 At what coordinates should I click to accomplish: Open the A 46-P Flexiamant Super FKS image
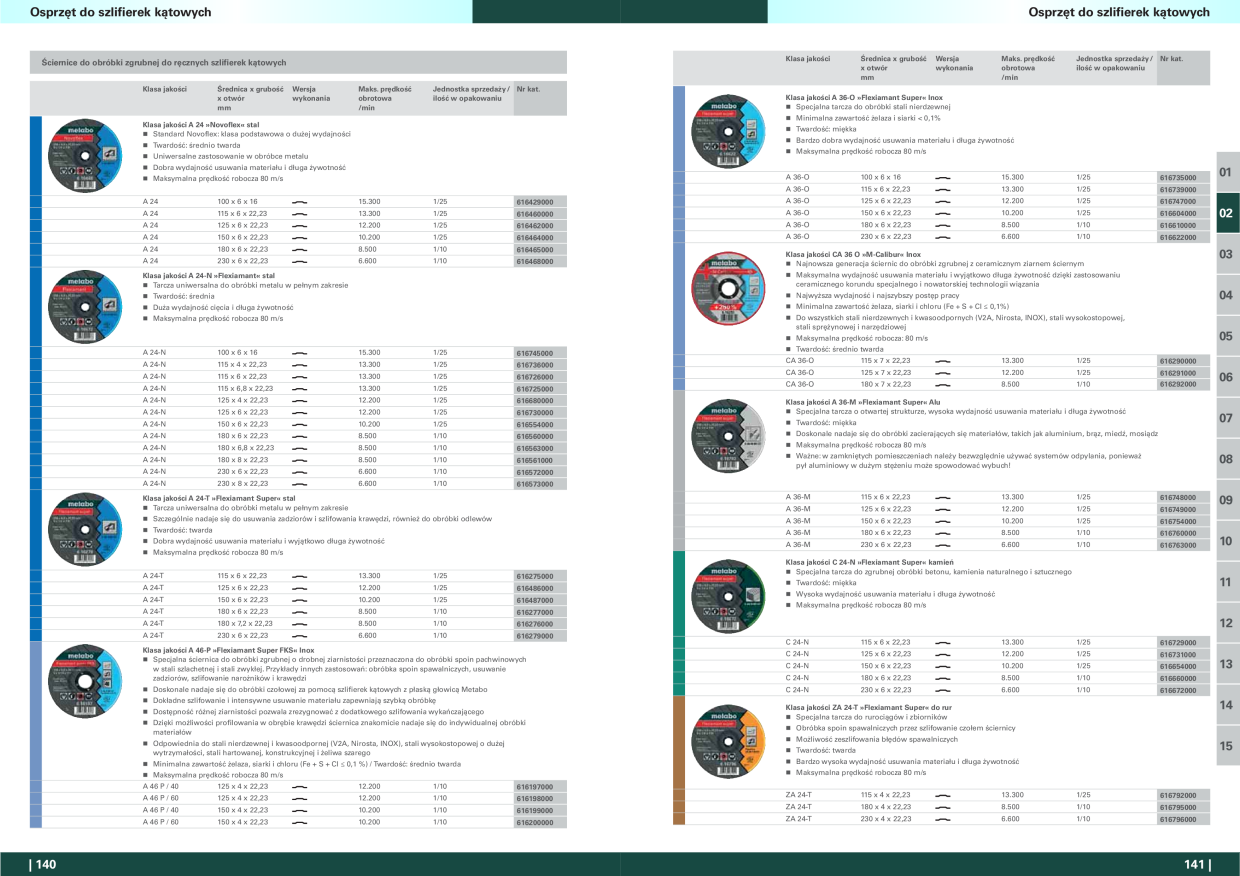pyautogui.click(x=83, y=682)
